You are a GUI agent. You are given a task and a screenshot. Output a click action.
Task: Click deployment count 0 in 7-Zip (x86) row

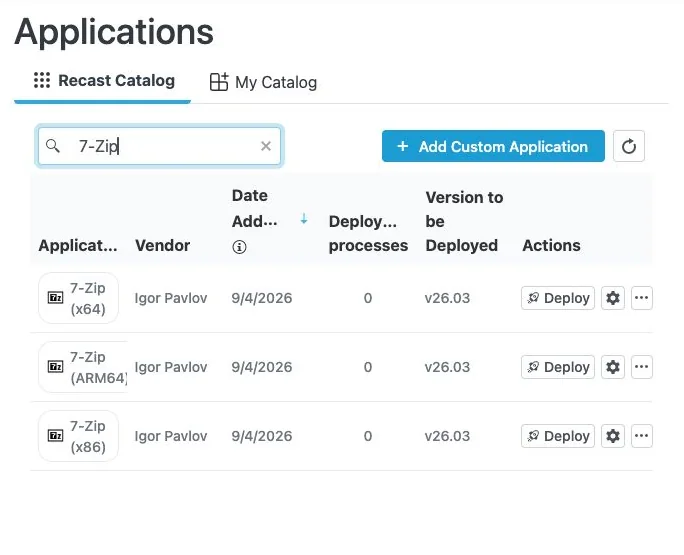tap(368, 436)
